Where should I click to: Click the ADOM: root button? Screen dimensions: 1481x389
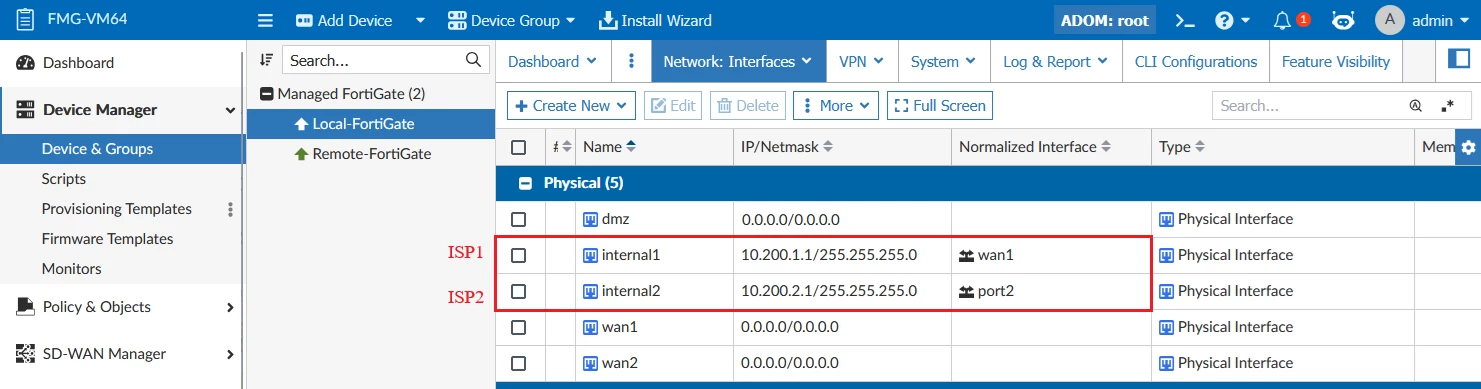click(1104, 20)
